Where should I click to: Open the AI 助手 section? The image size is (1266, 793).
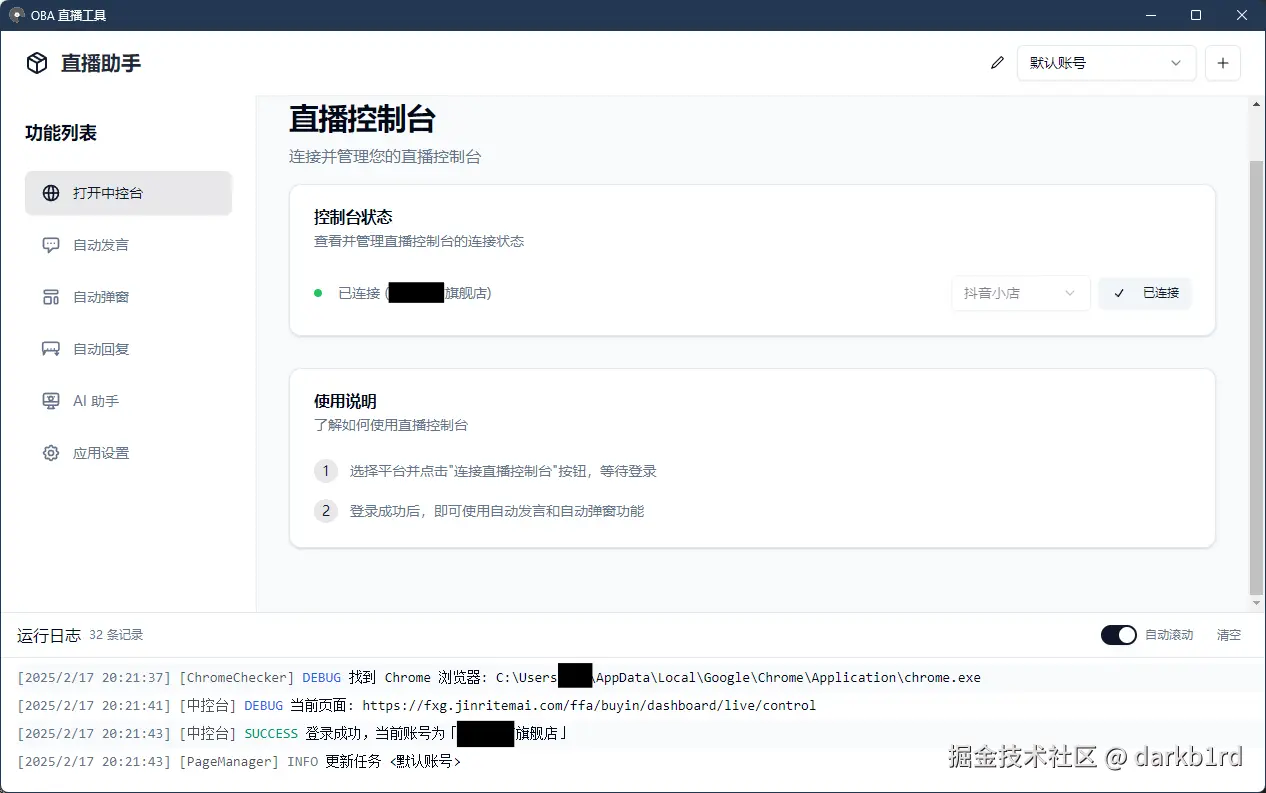[x=128, y=401]
